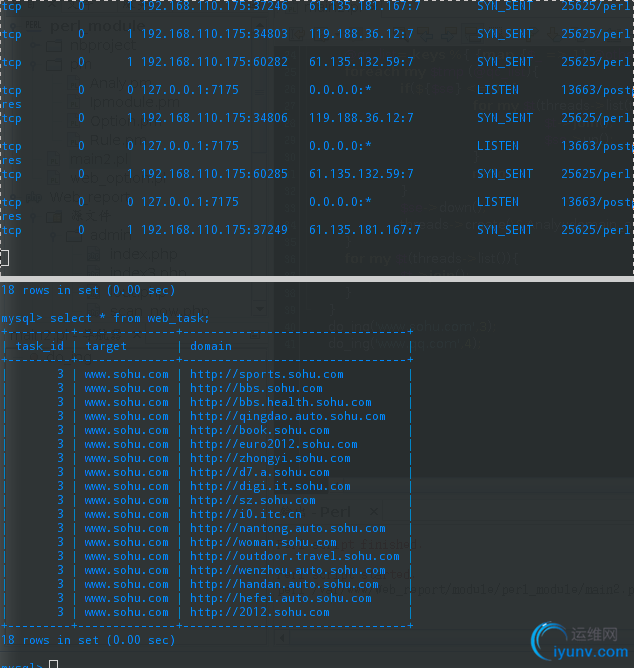Click http://qingdao.auto.sohu.com entry
Image resolution: width=634 pixels, height=668 pixels.
coord(288,416)
